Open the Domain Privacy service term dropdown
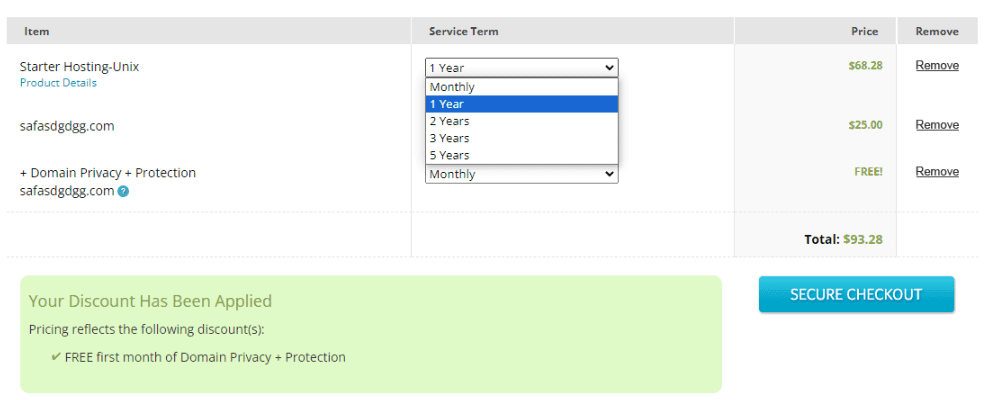This screenshot has height=400, width=985. click(521, 174)
